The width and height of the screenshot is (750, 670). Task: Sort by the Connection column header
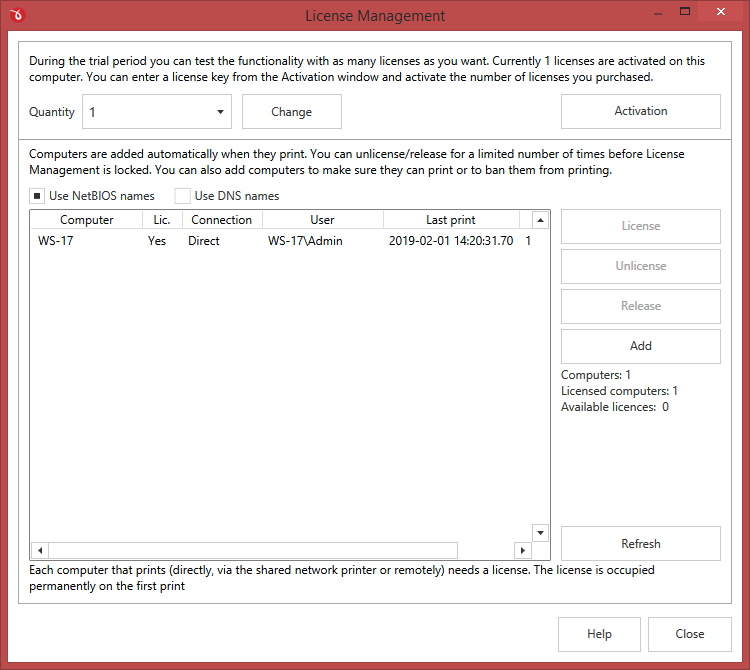click(222, 220)
